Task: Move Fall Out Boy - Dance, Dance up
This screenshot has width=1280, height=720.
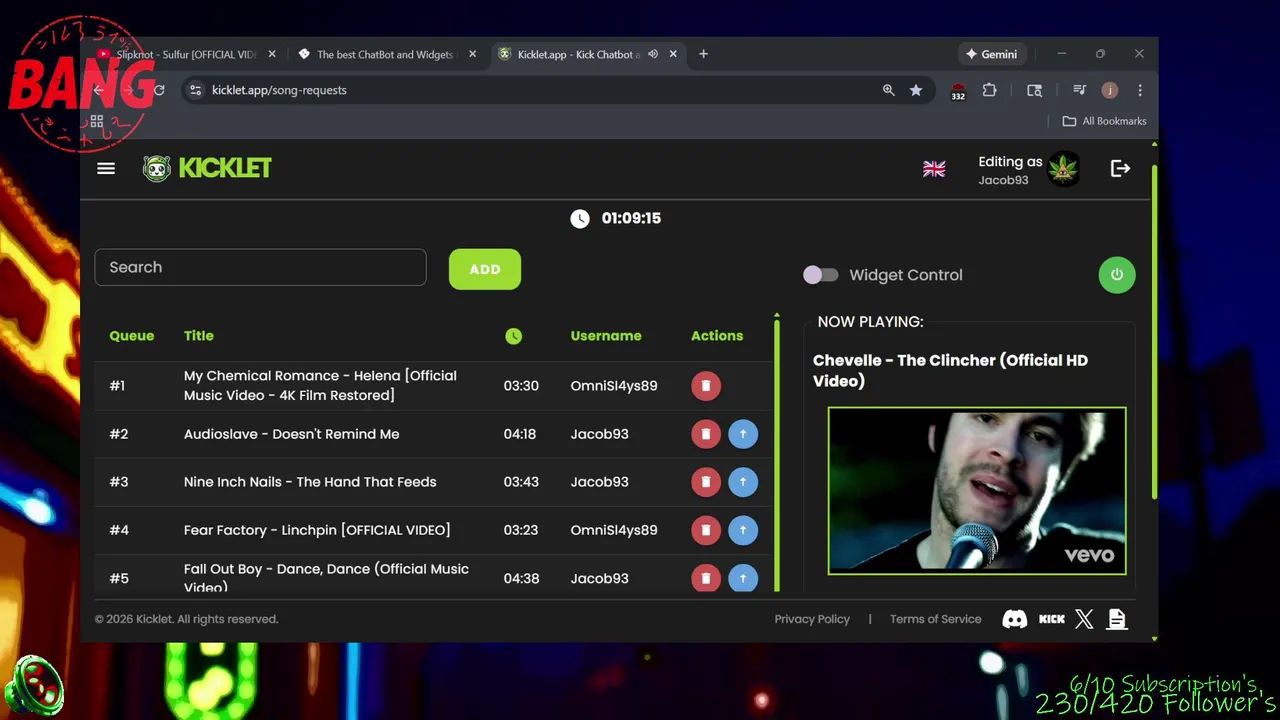Action: point(743,578)
